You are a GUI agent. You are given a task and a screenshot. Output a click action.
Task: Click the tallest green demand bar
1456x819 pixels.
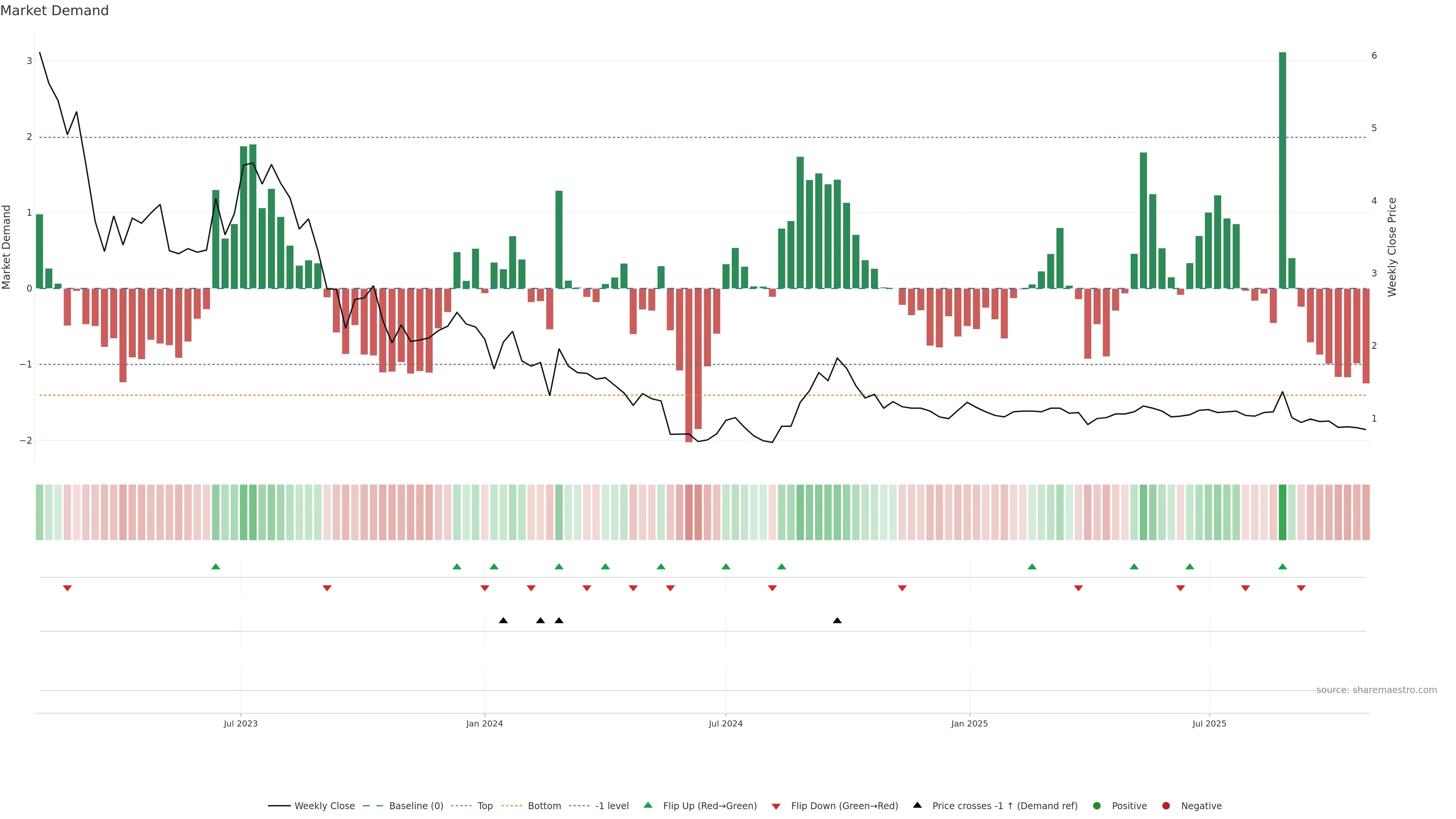1282,169
